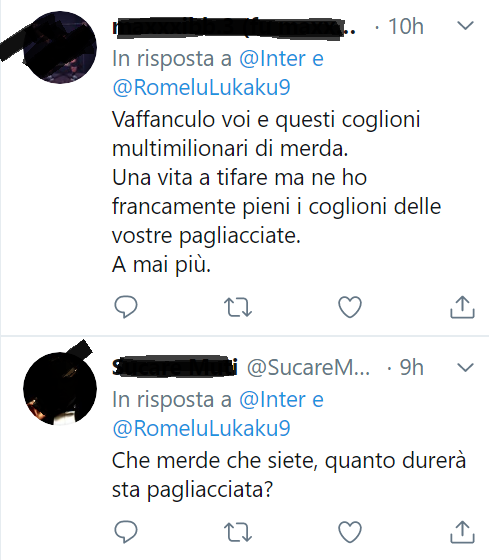The width and height of the screenshot is (489, 560).
Task: Share the first tweet via share icon
Action: (x=462, y=307)
